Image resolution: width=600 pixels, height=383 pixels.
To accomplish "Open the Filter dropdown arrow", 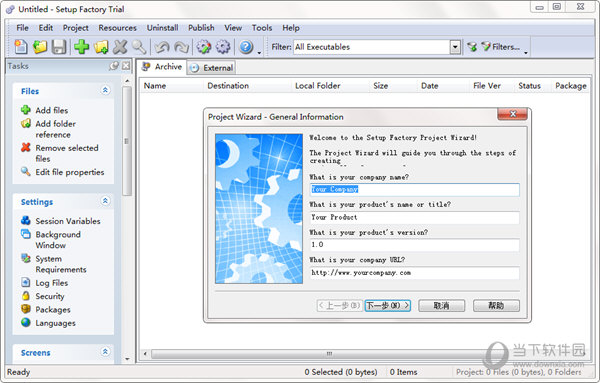I will click(x=455, y=47).
